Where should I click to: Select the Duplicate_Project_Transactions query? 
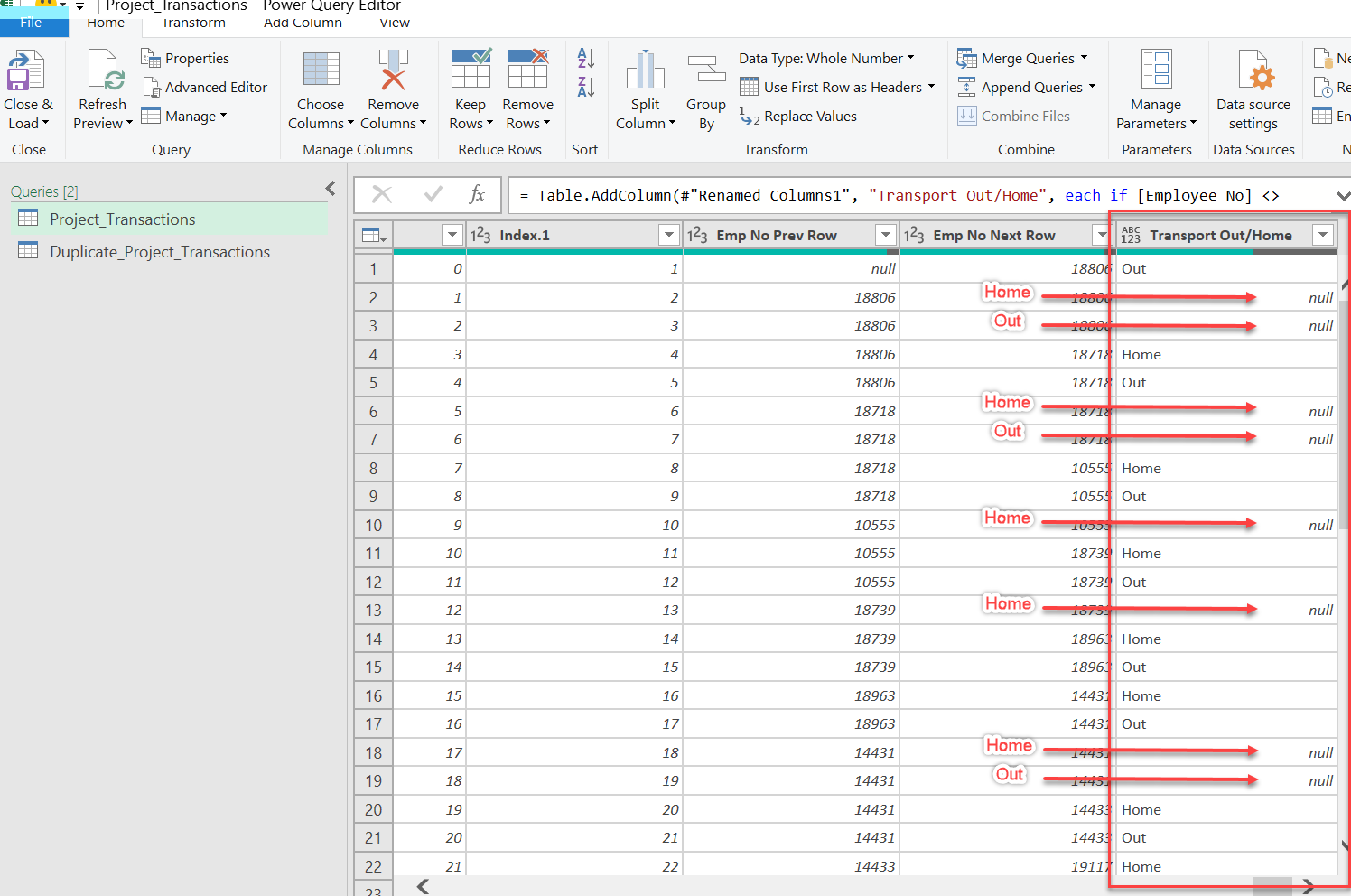(169, 252)
